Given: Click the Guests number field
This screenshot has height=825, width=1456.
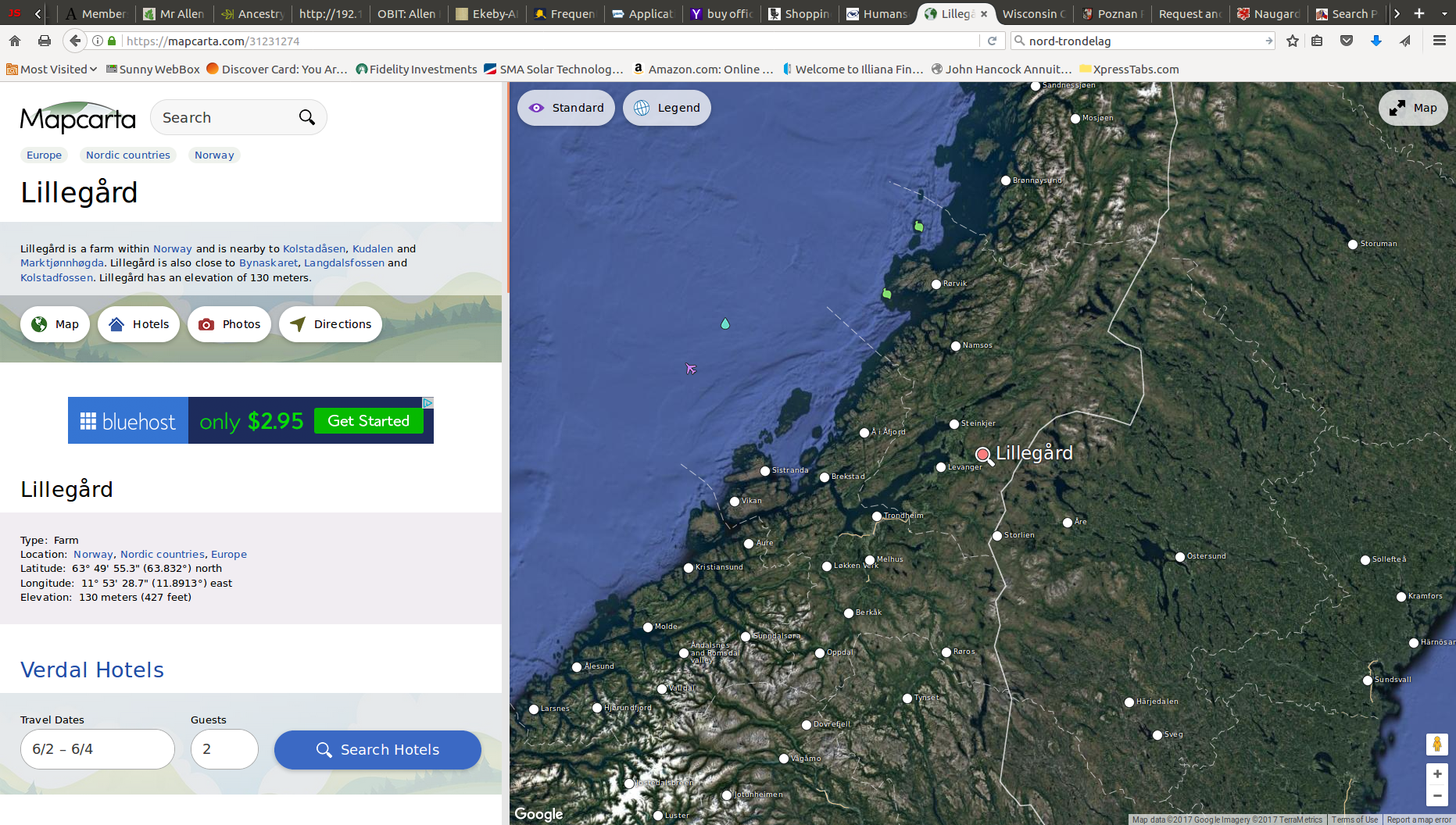Looking at the screenshot, I should (x=224, y=749).
